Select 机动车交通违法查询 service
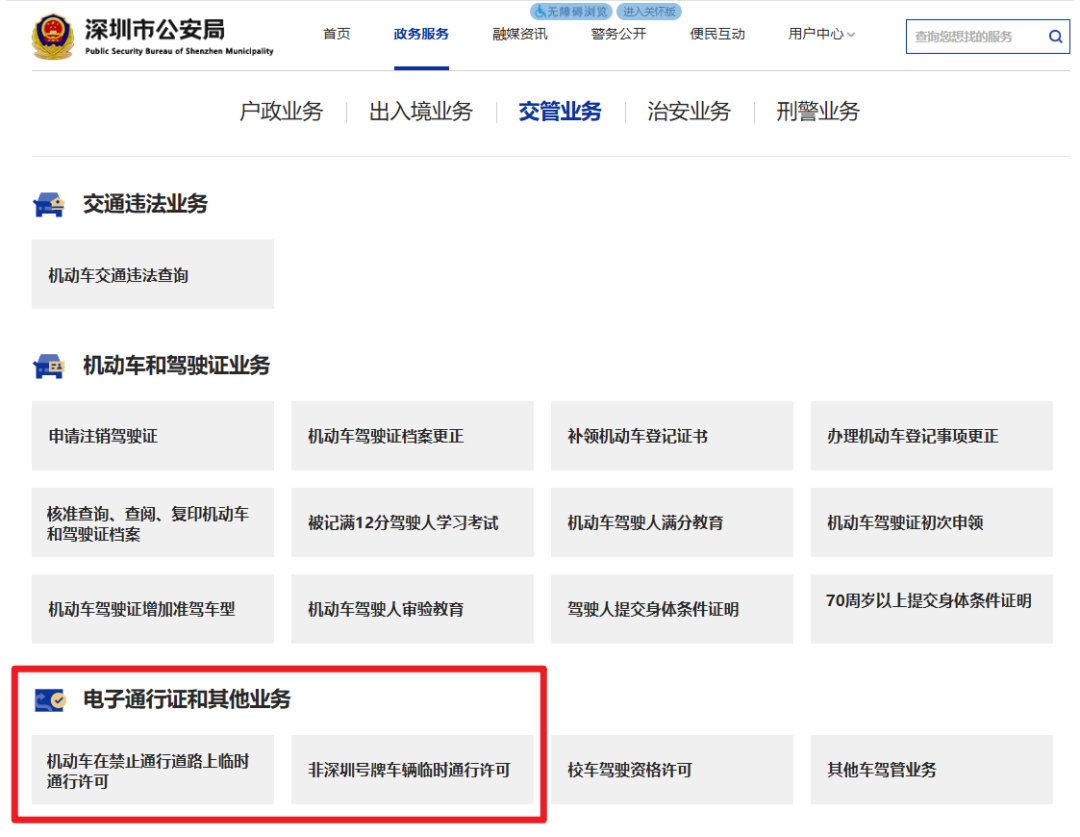 click(152, 273)
